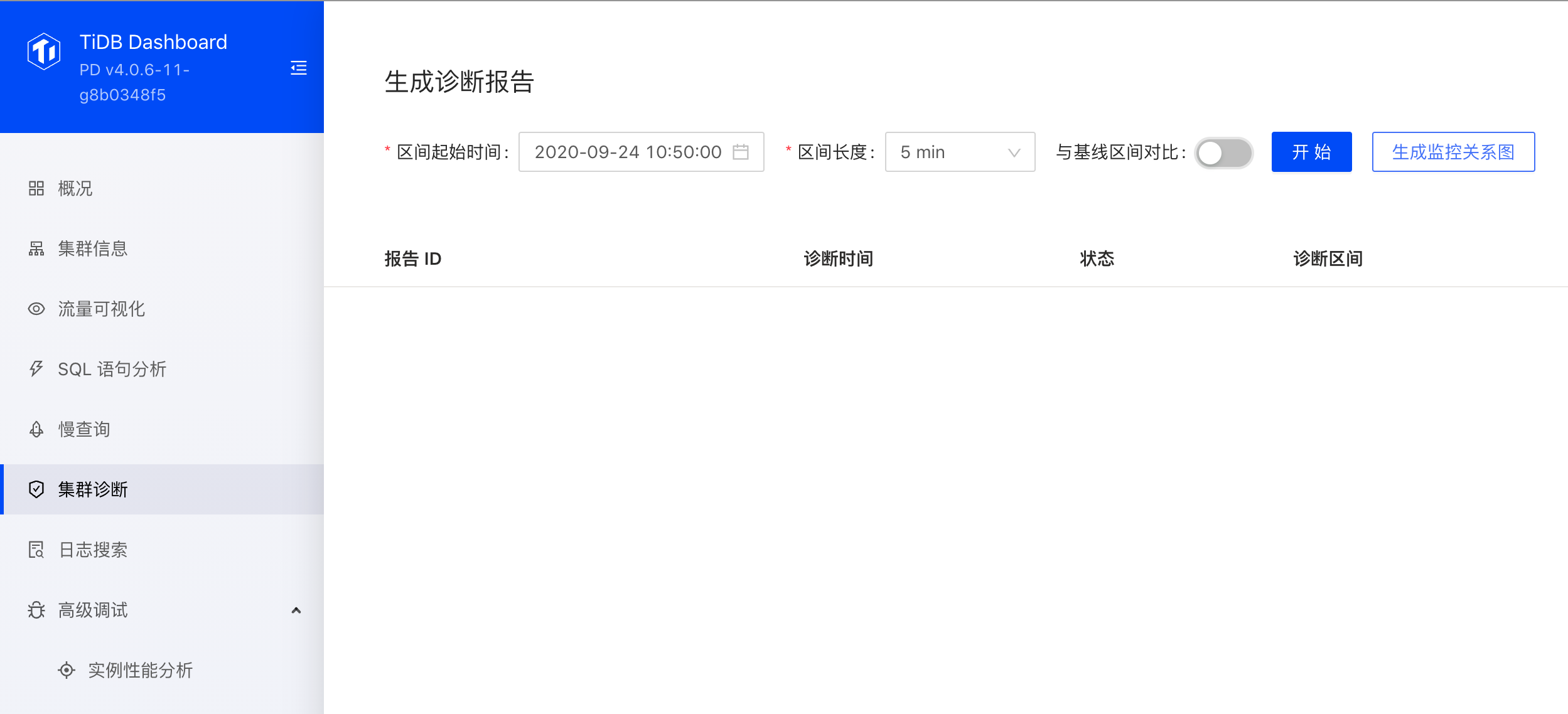
Task: Click the aim icon for 实例性能分析
Action: [x=67, y=670]
